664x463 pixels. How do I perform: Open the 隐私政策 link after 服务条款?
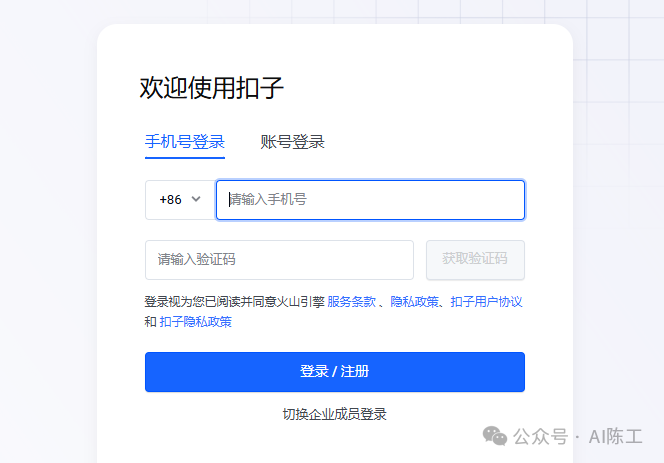tap(413, 302)
